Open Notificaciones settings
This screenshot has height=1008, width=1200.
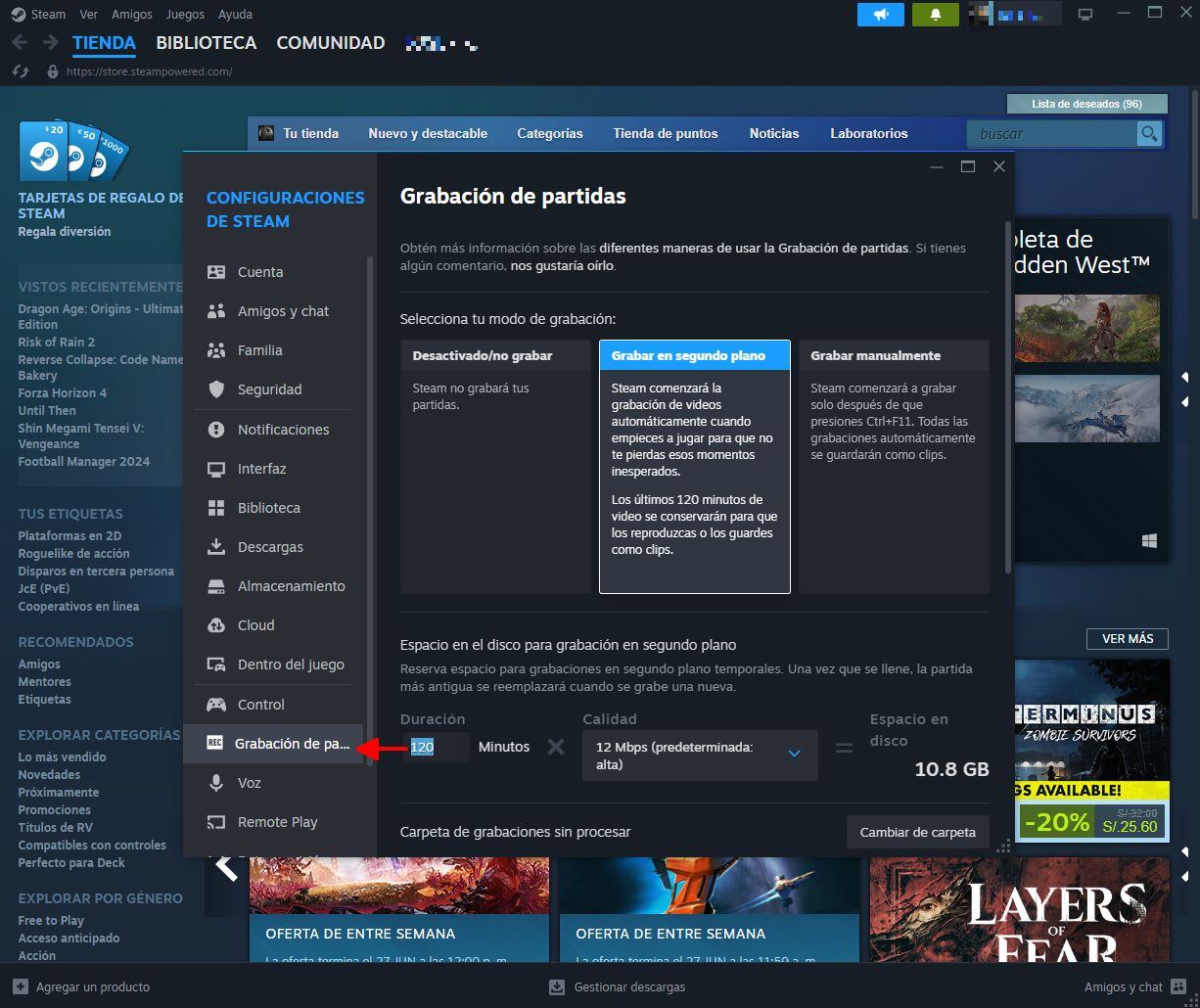[x=284, y=429]
